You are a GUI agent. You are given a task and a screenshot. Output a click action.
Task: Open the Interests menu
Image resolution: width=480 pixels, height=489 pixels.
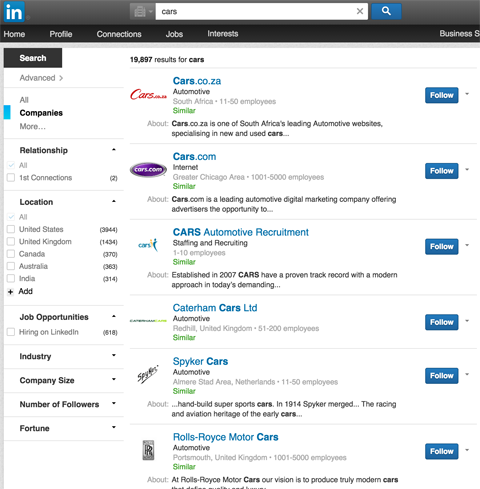click(223, 34)
